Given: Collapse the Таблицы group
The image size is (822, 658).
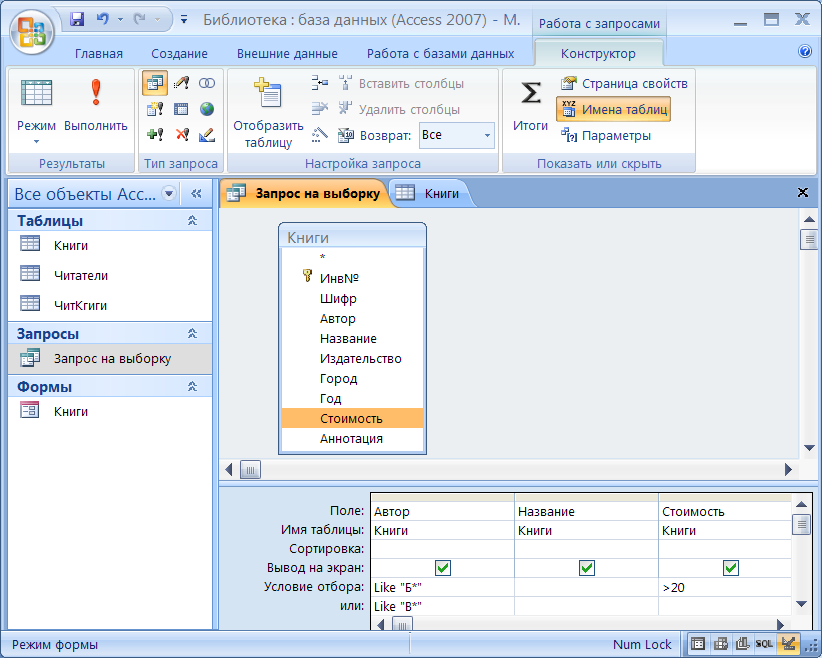Looking at the screenshot, I should click(192, 221).
